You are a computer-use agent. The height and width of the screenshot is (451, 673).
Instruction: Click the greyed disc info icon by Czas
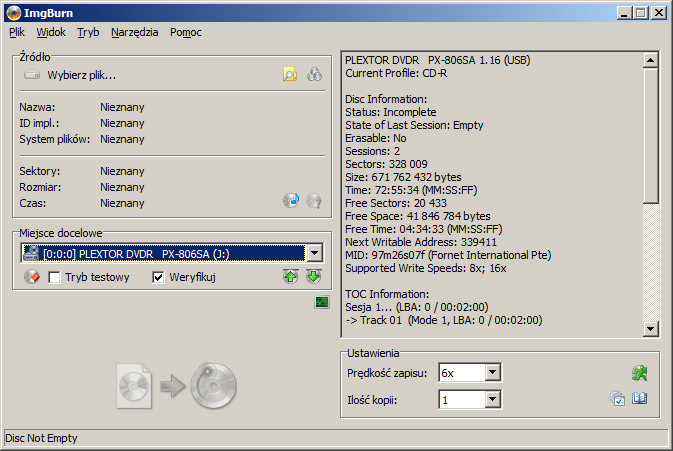pyautogui.click(x=314, y=200)
